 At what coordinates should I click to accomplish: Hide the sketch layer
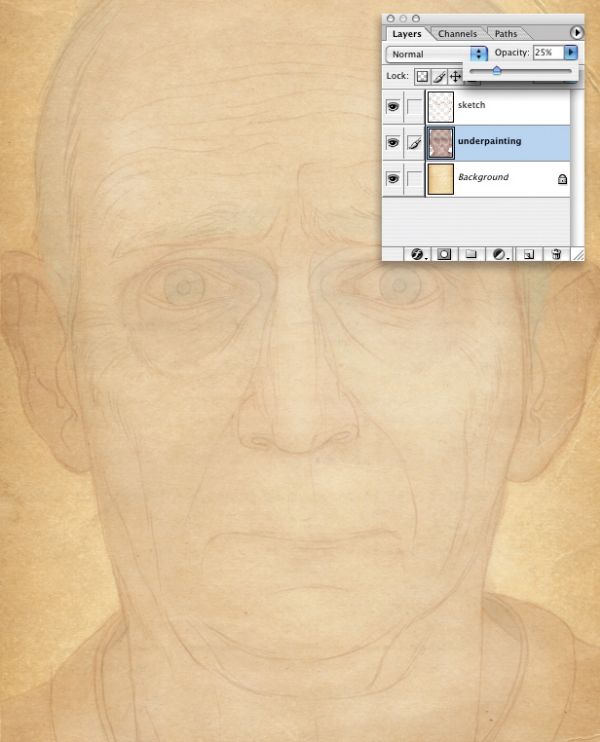[x=393, y=106]
